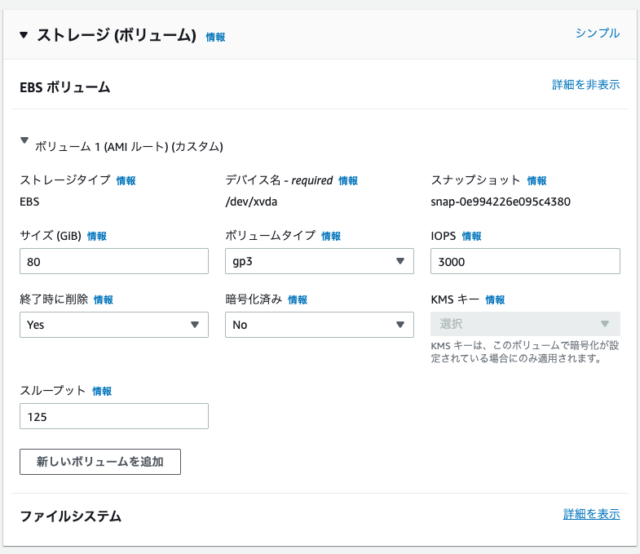Open 情報 link for 暗号化済み

pos(298,300)
